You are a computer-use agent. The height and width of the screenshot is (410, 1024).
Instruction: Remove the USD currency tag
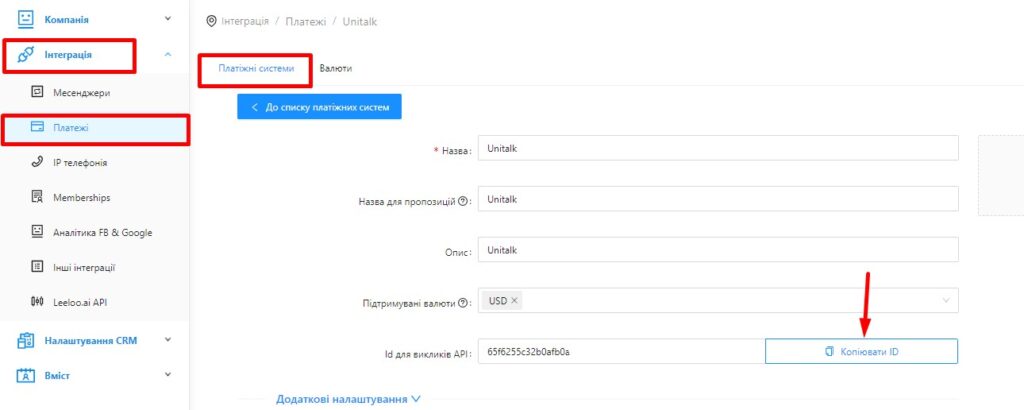coord(514,301)
